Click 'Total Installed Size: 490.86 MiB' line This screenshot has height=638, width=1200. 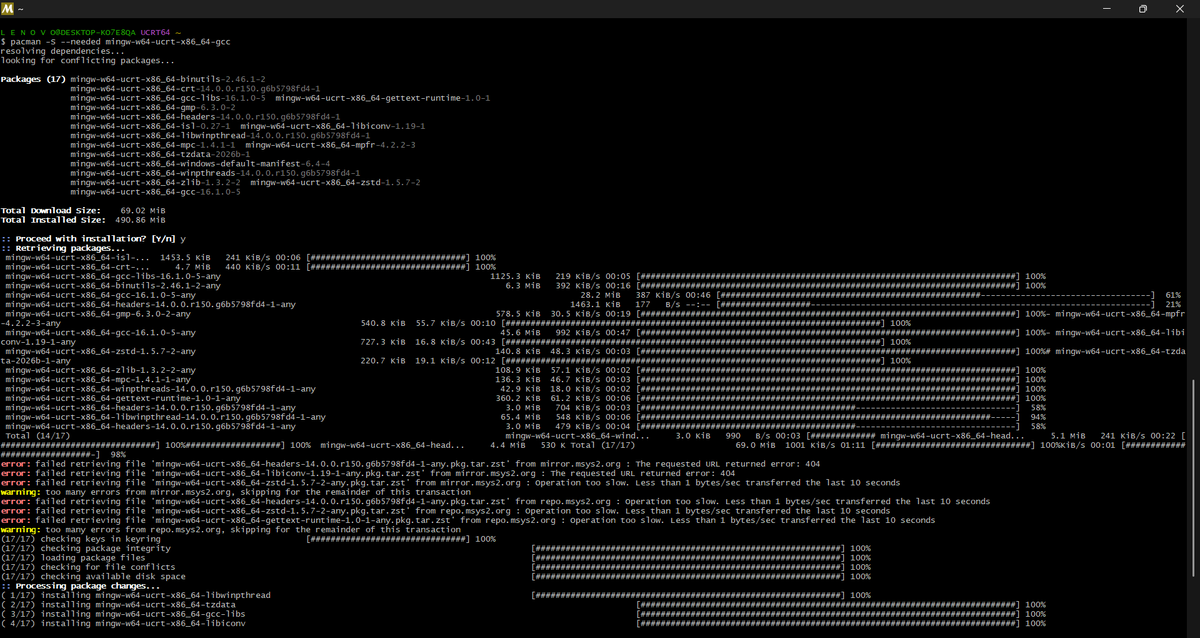click(83, 219)
